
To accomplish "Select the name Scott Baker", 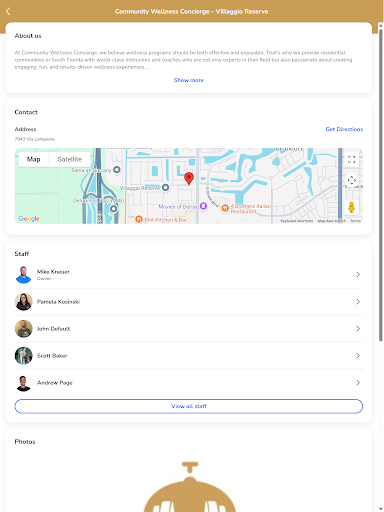I will coord(52,356).
